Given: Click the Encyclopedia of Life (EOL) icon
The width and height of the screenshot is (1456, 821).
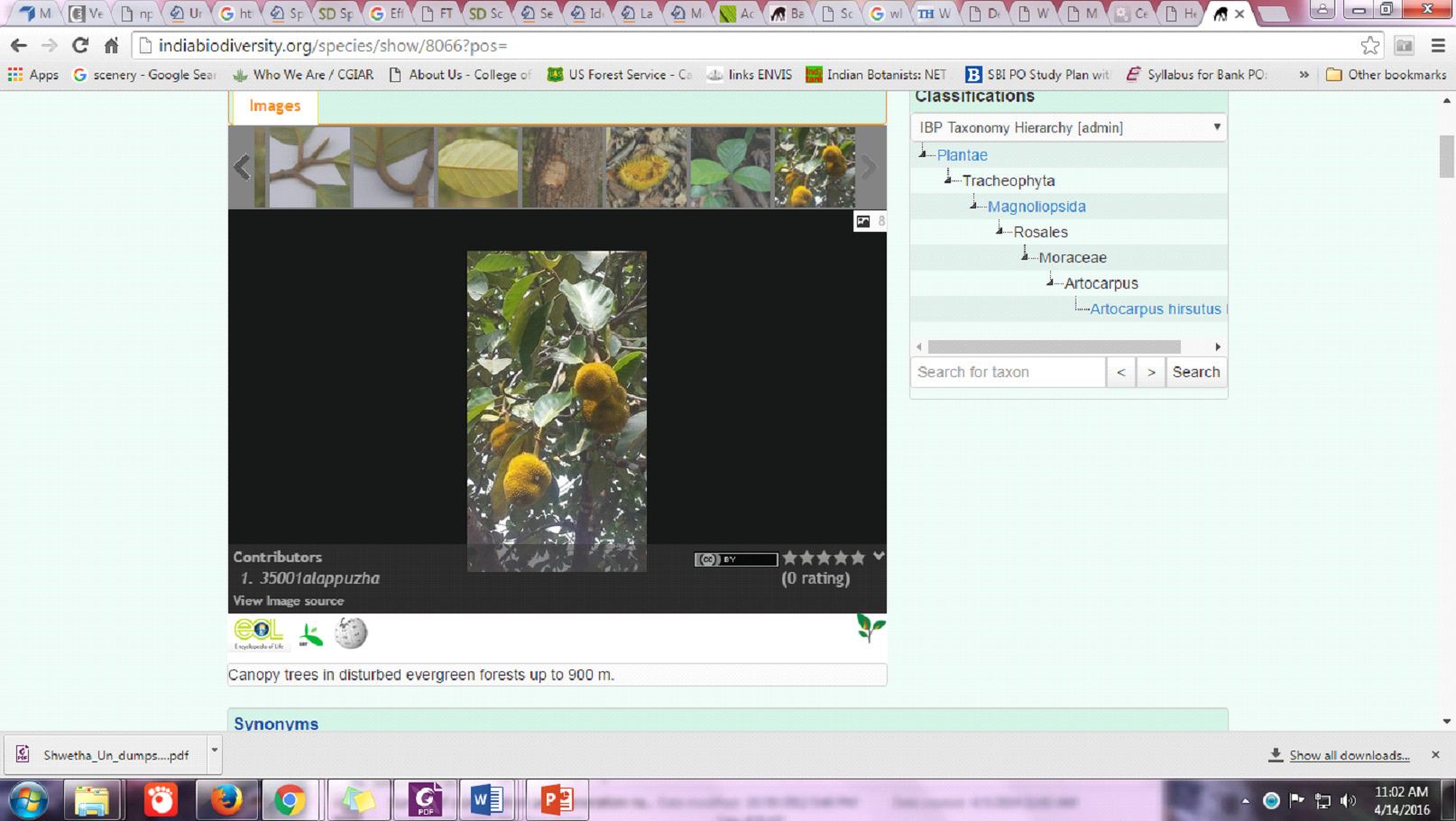Looking at the screenshot, I should pos(258,632).
